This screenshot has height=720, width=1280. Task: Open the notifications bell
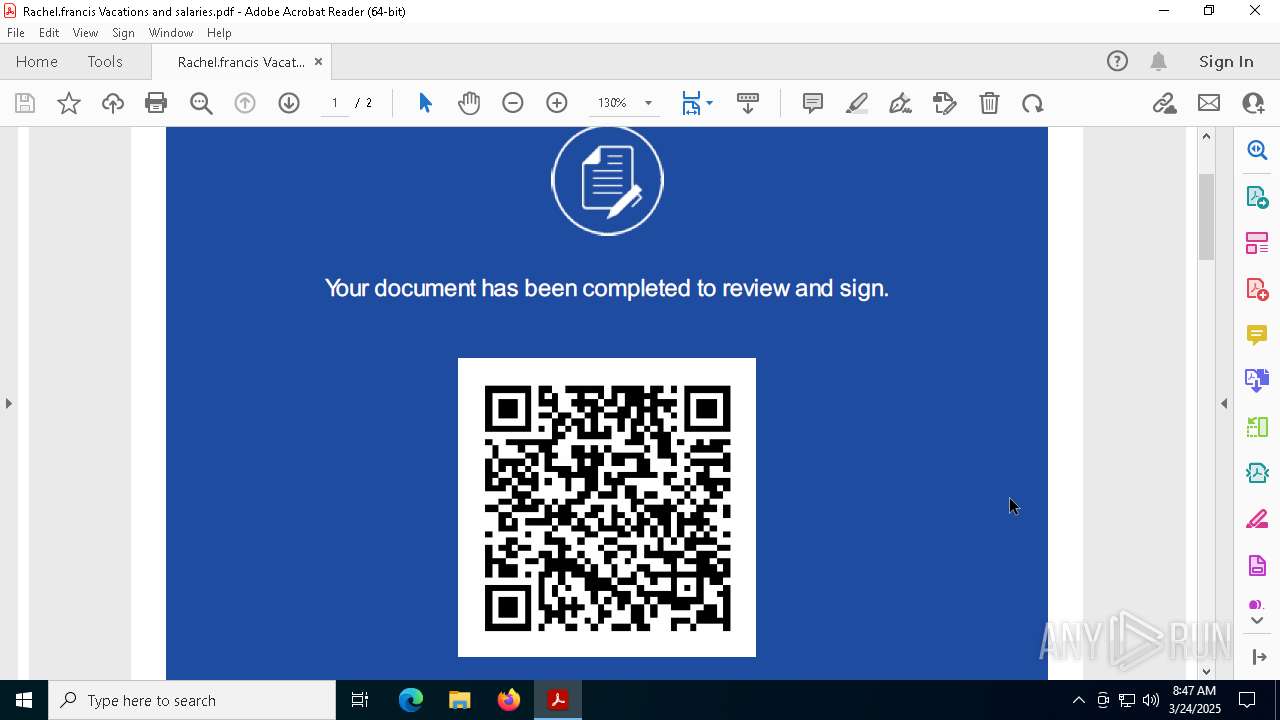[x=1159, y=61]
